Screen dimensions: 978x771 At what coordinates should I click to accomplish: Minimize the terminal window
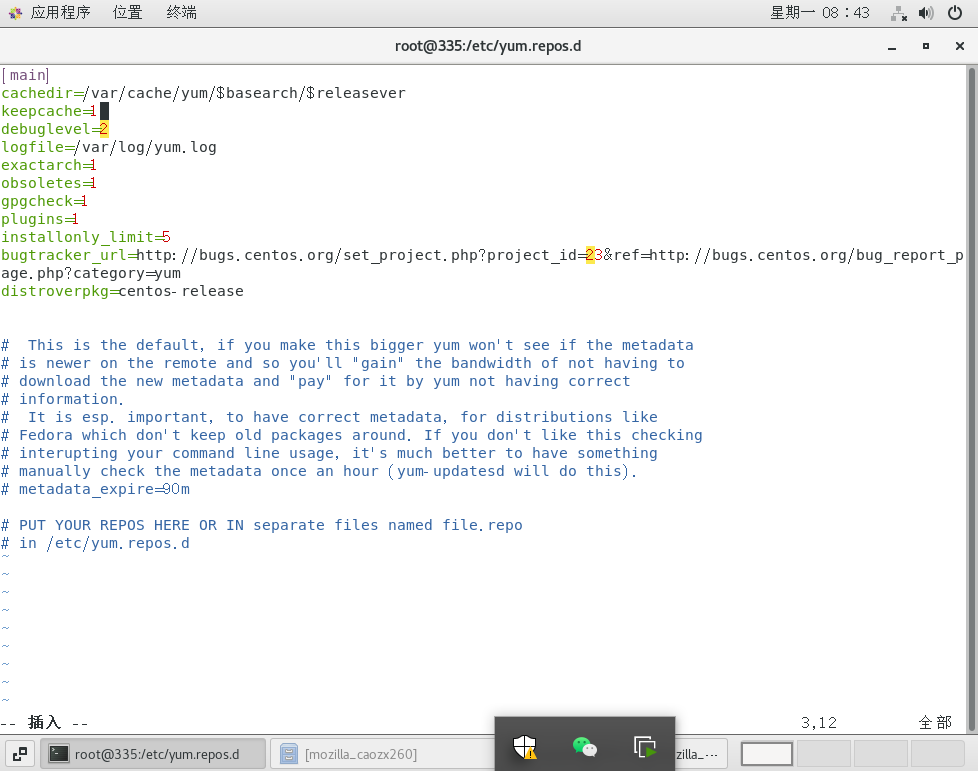[x=892, y=46]
